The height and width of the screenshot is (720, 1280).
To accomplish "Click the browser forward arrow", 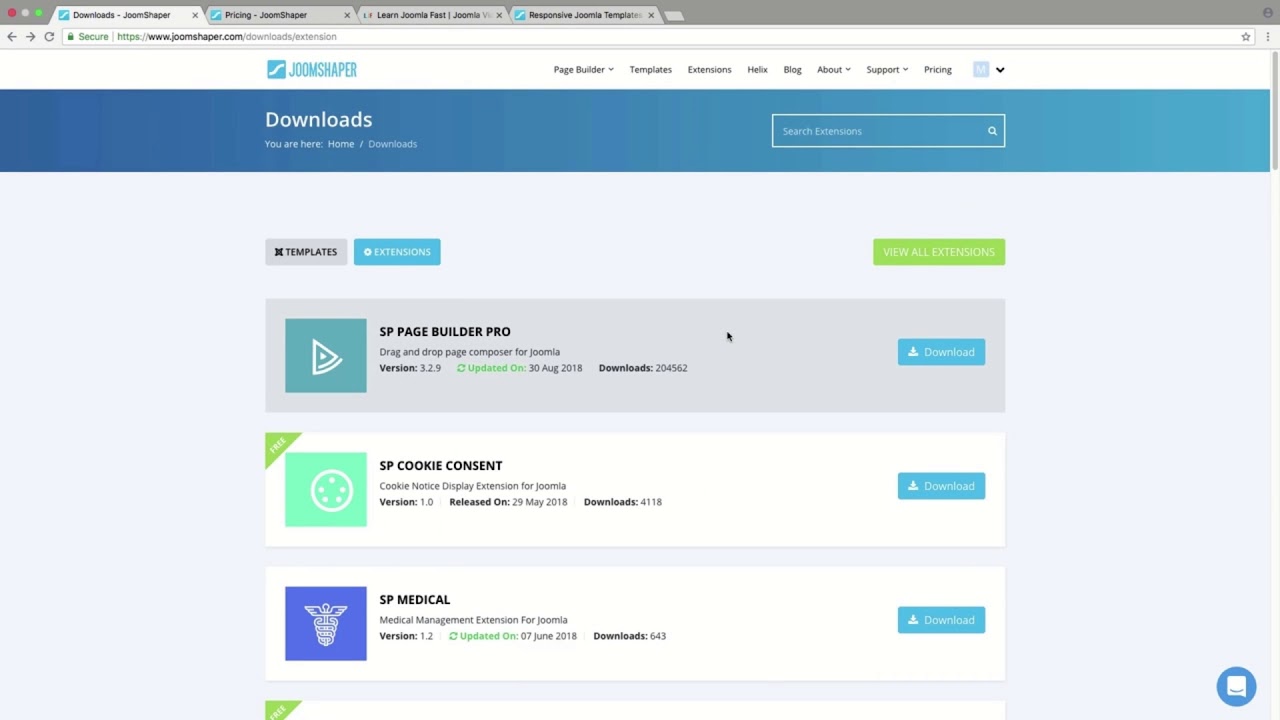I will 30,36.
